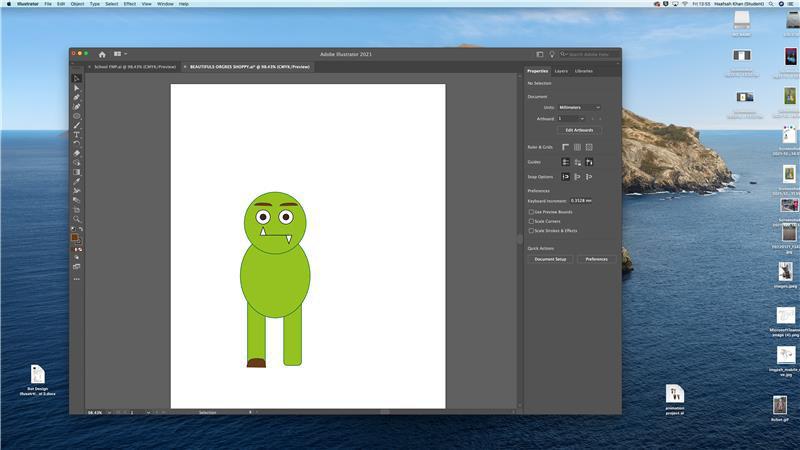The image size is (800, 450).
Task: Click the Stroke color swatch
Action: [79, 241]
